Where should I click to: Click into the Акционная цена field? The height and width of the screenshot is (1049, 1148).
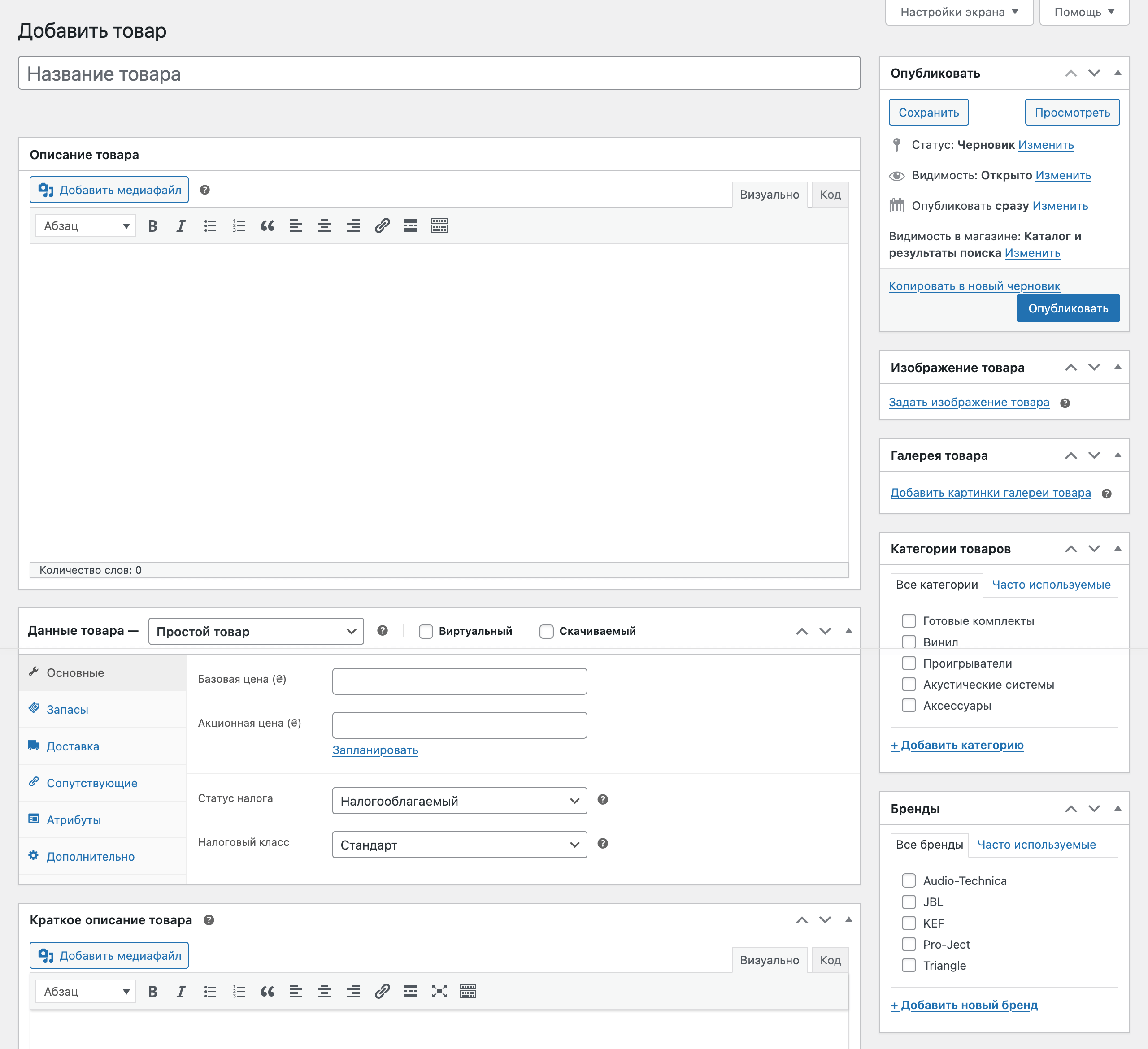pos(460,725)
